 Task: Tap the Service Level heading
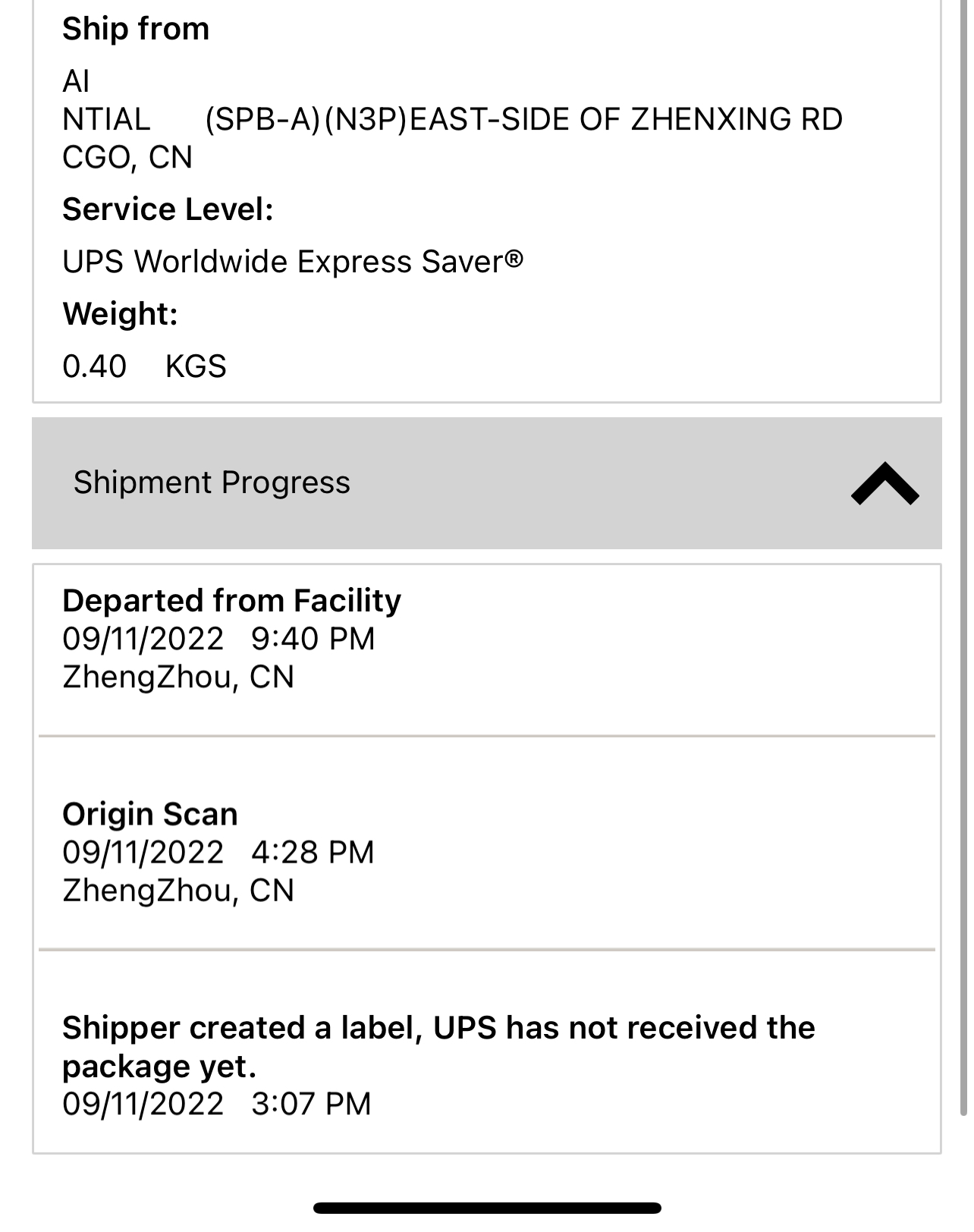168,209
